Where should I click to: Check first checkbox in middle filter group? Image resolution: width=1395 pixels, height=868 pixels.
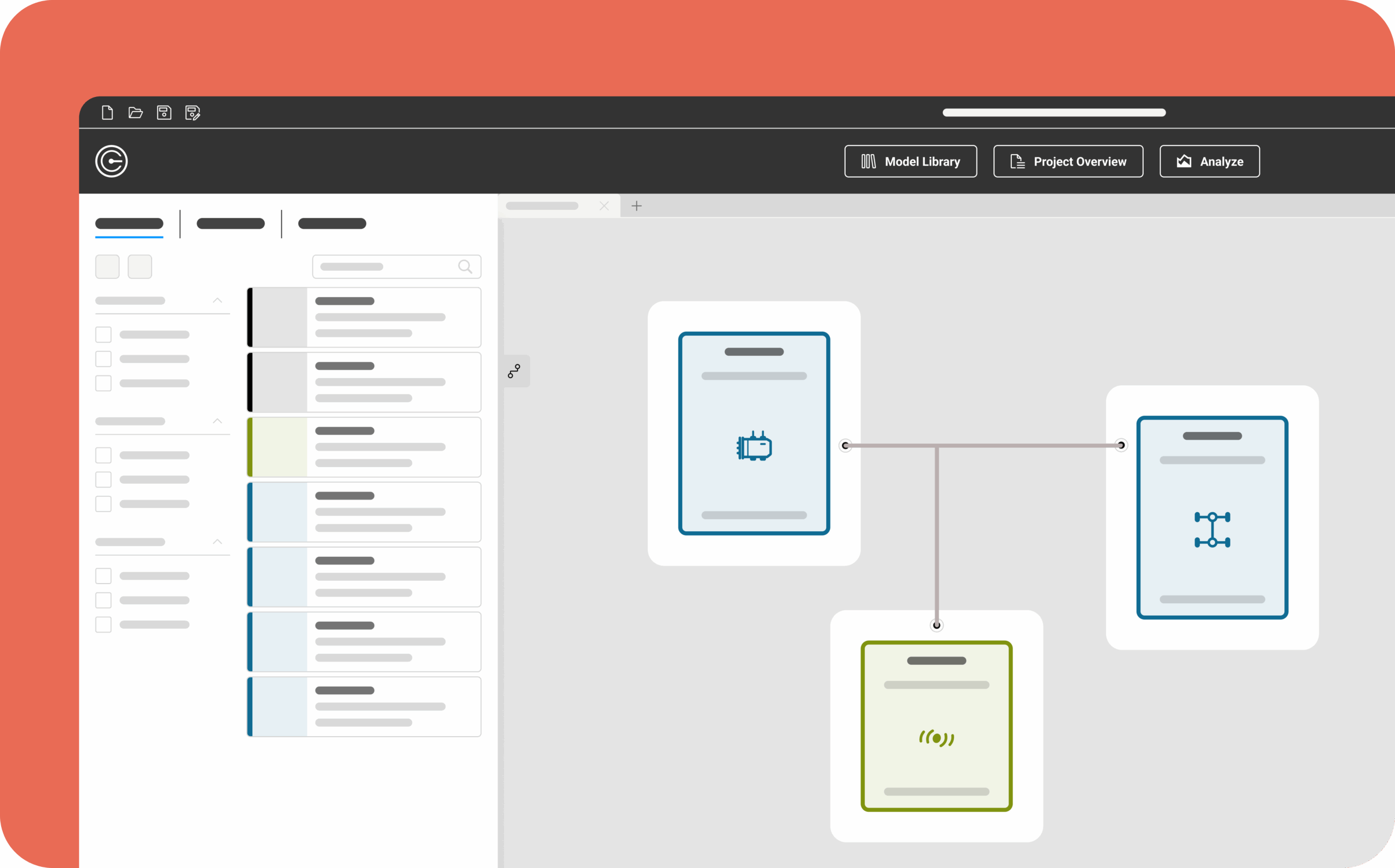point(104,455)
